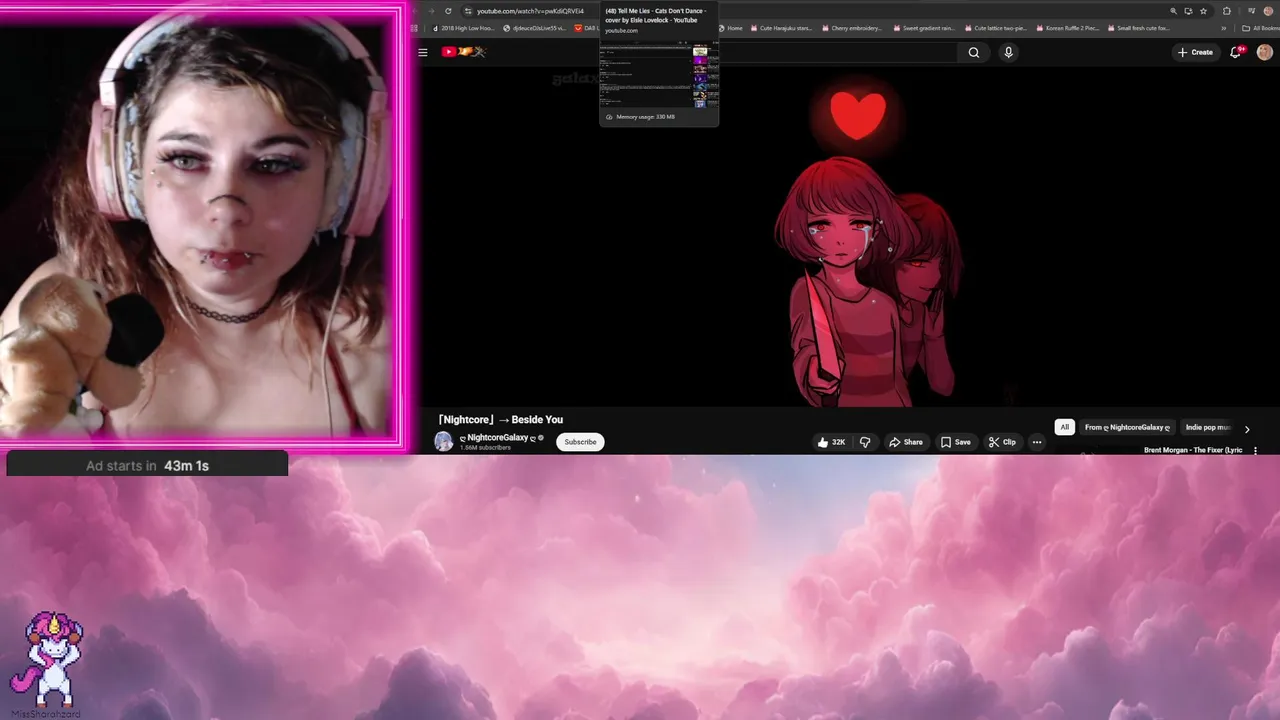Click the youtube.com address bar URL
This screenshot has width=1280, height=720.
click(x=530, y=11)
